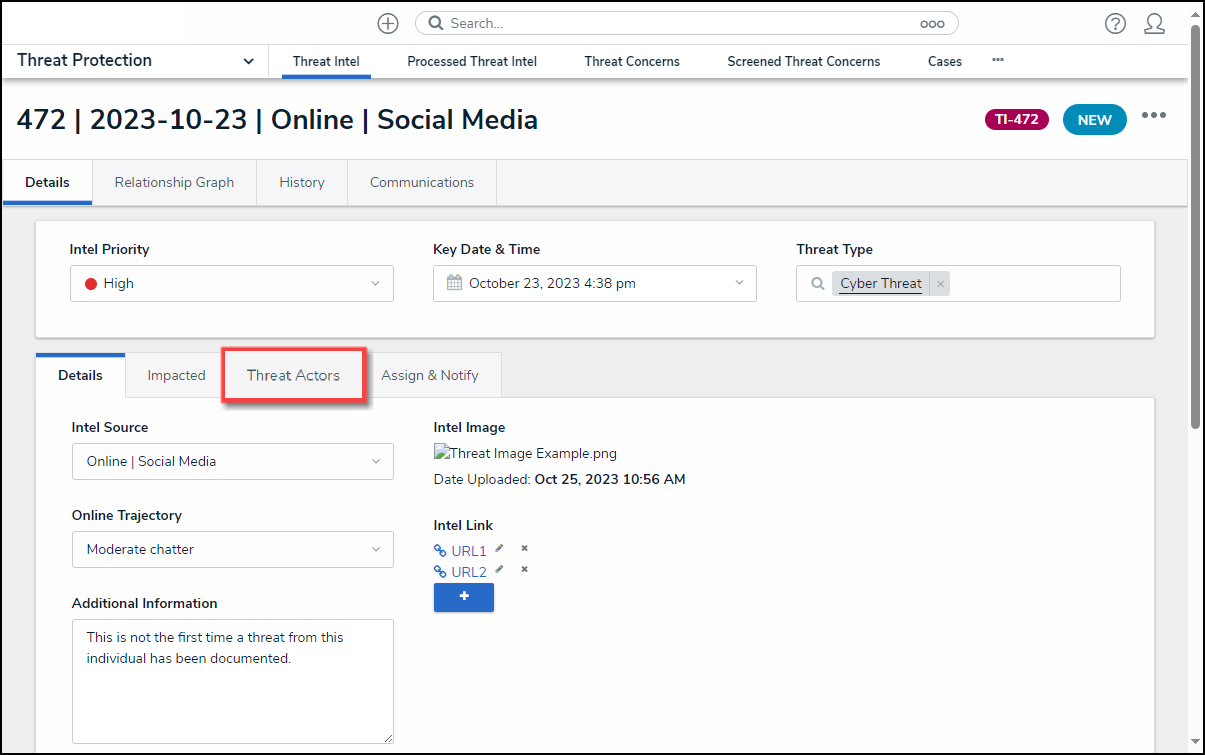Click the pencil icon beside URL1
The height and width of the screenshot is (755, 1205).
tap(499, 549)
